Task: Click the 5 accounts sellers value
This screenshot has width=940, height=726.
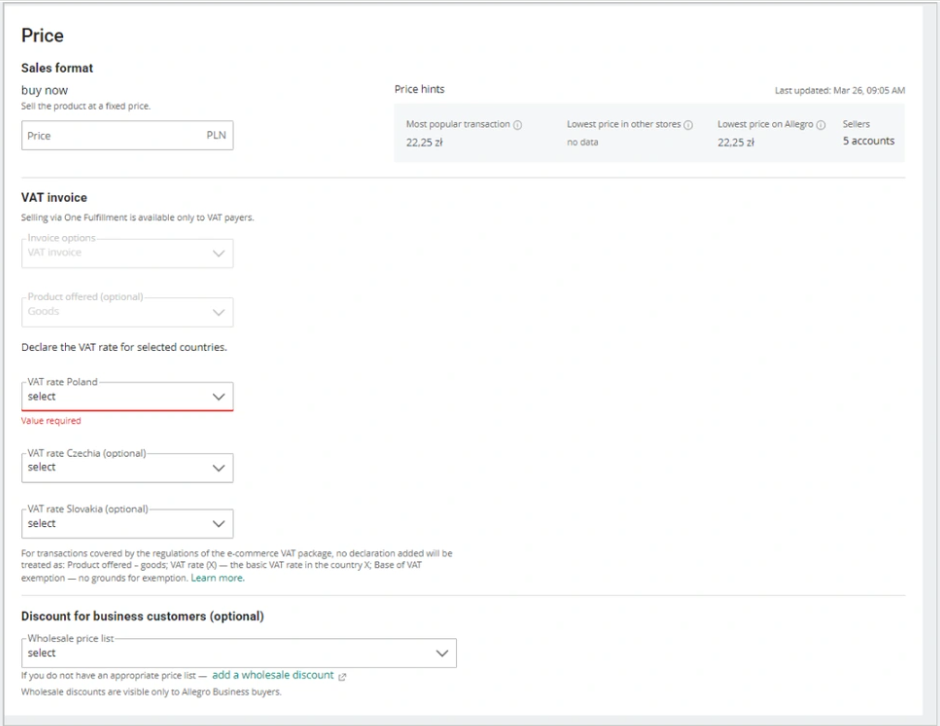Action: [x=868, y=141]
